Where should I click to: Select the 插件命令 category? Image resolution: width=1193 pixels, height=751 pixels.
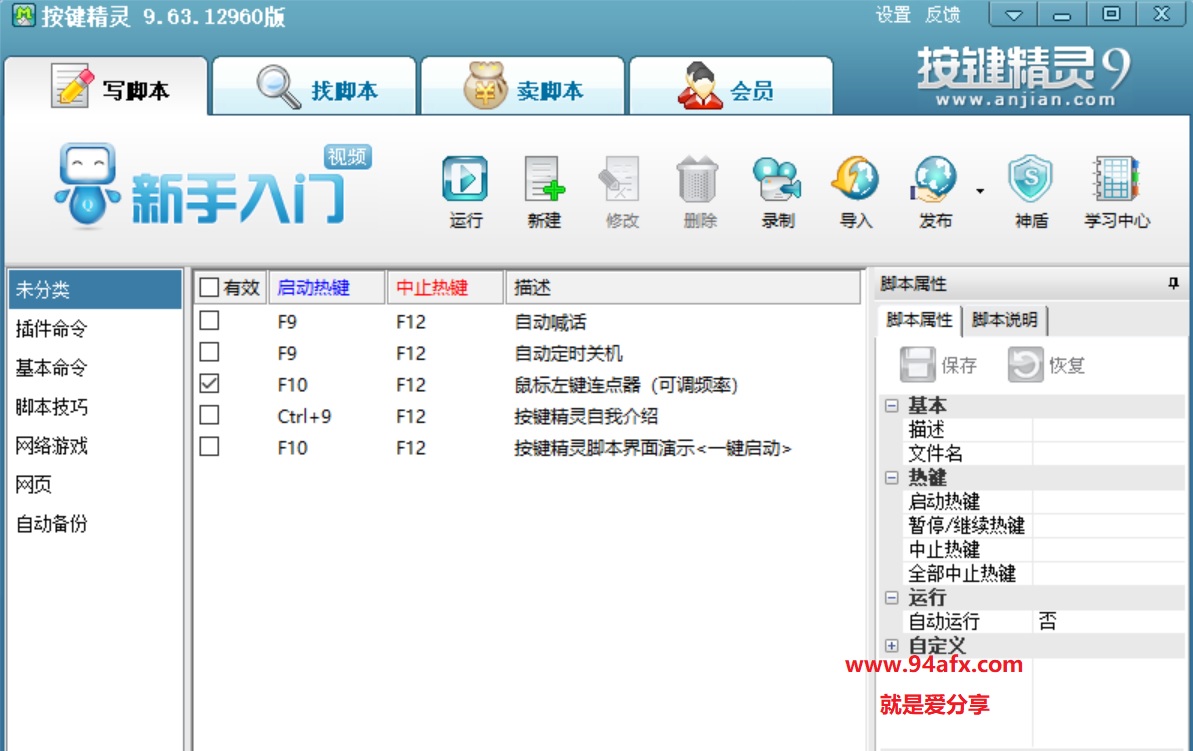click(95, 329)
